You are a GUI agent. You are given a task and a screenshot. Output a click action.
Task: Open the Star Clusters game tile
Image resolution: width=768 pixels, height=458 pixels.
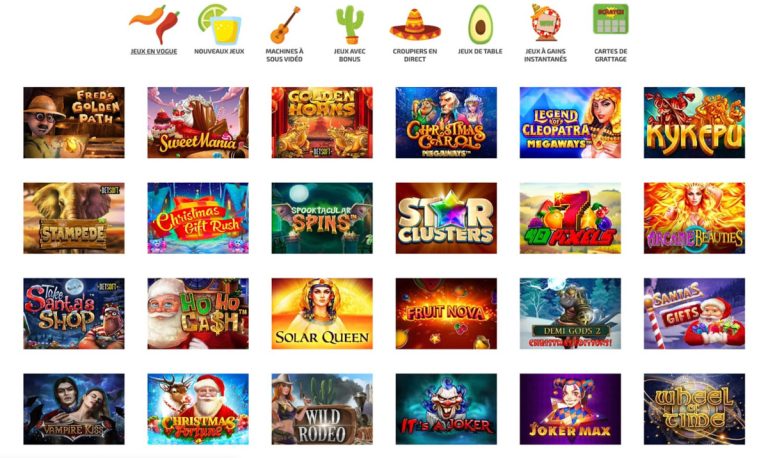pyautogui.click(x=446, y=218)
